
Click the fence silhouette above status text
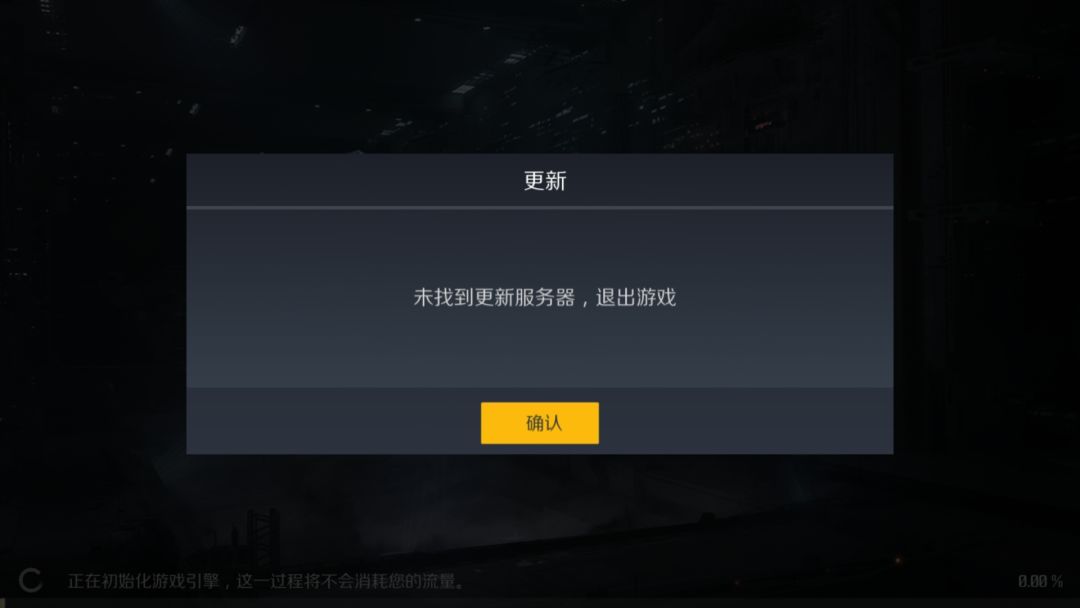tap(263, 538)
